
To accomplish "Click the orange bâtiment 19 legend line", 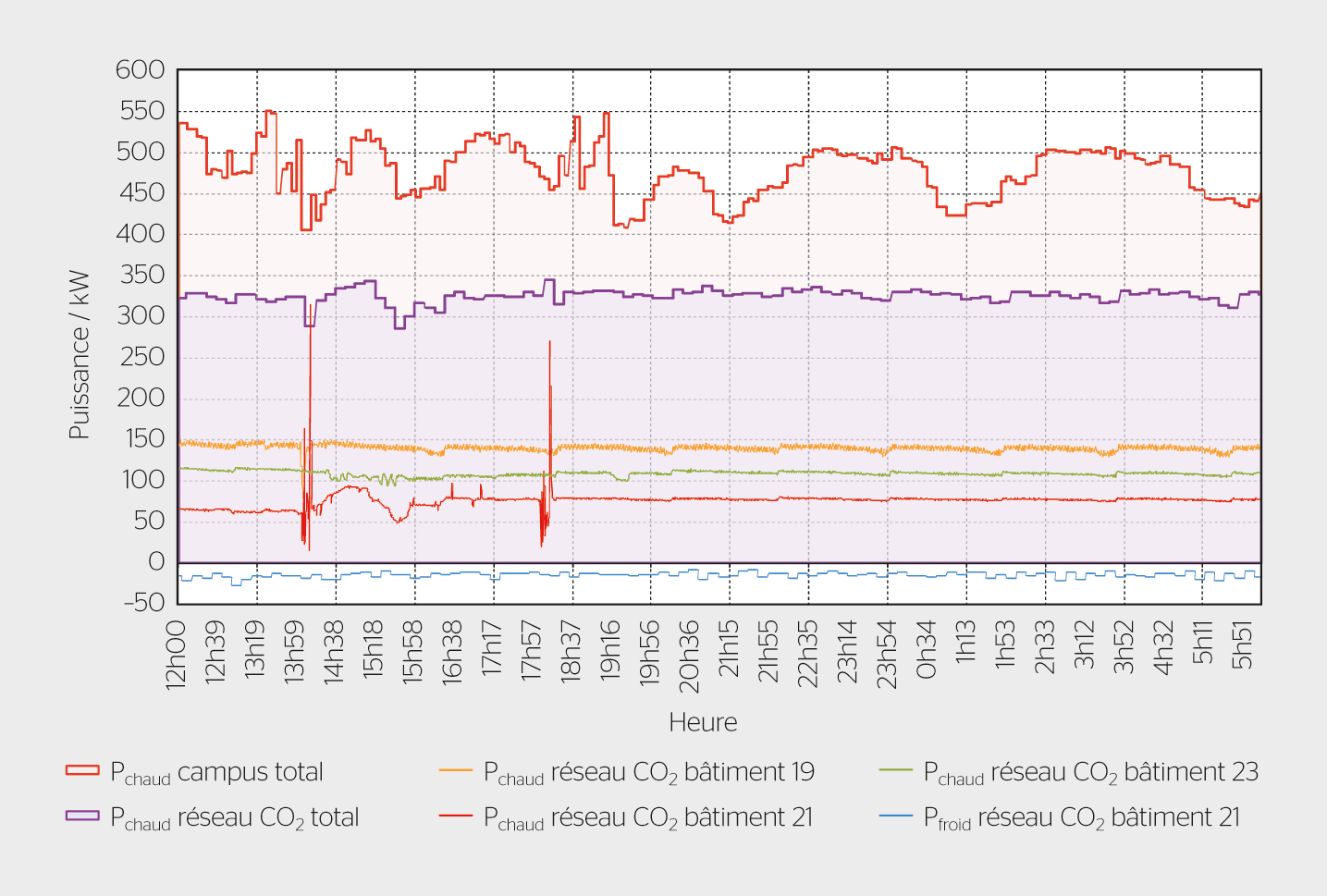I will click(456, 770).
